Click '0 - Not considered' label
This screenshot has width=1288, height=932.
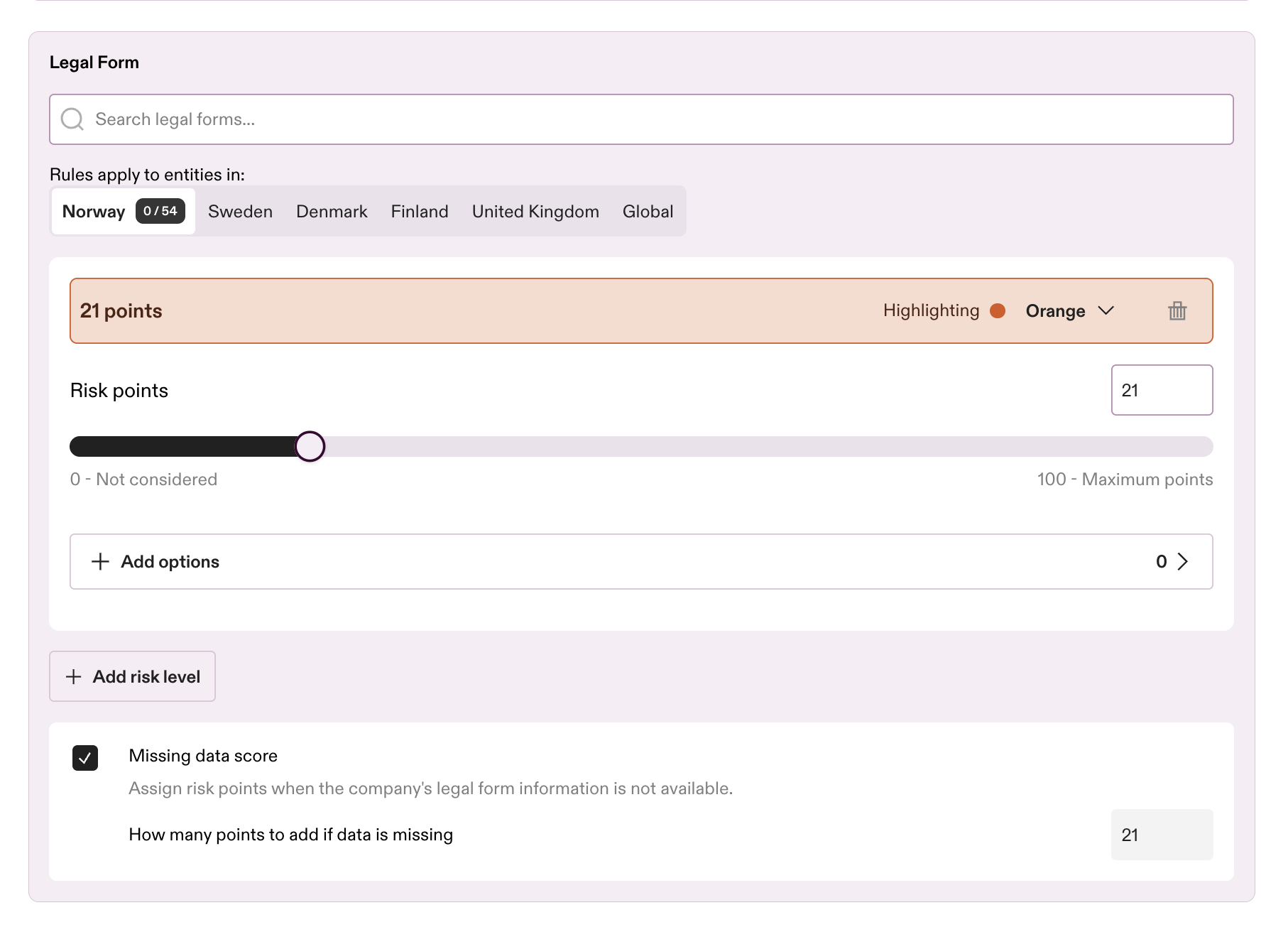pos(143,479)
